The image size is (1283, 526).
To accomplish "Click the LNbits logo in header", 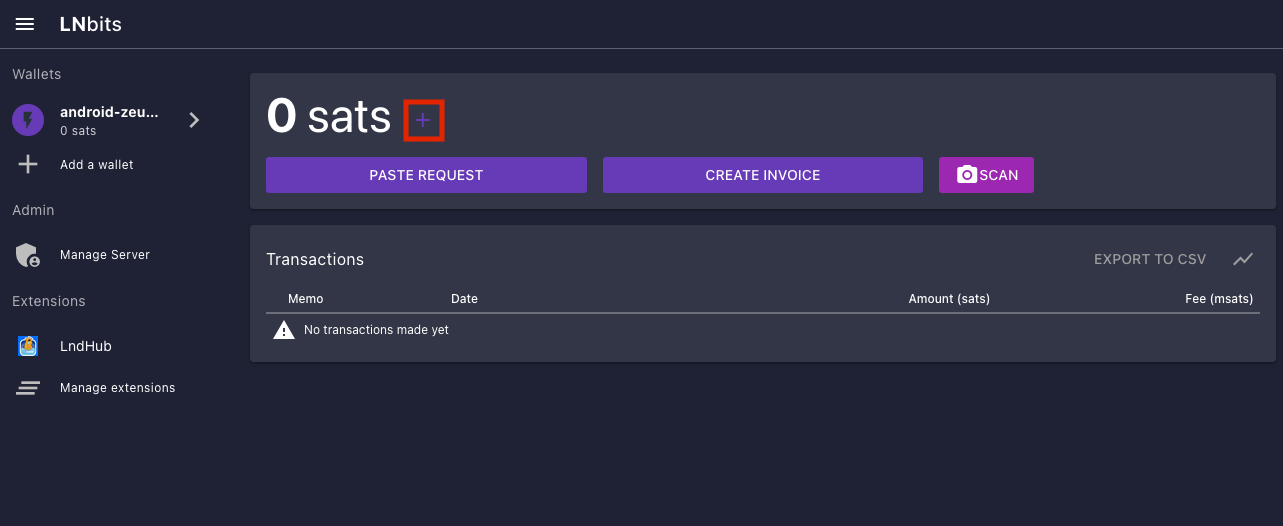I will pyautogui.click(x=90, y=24).
